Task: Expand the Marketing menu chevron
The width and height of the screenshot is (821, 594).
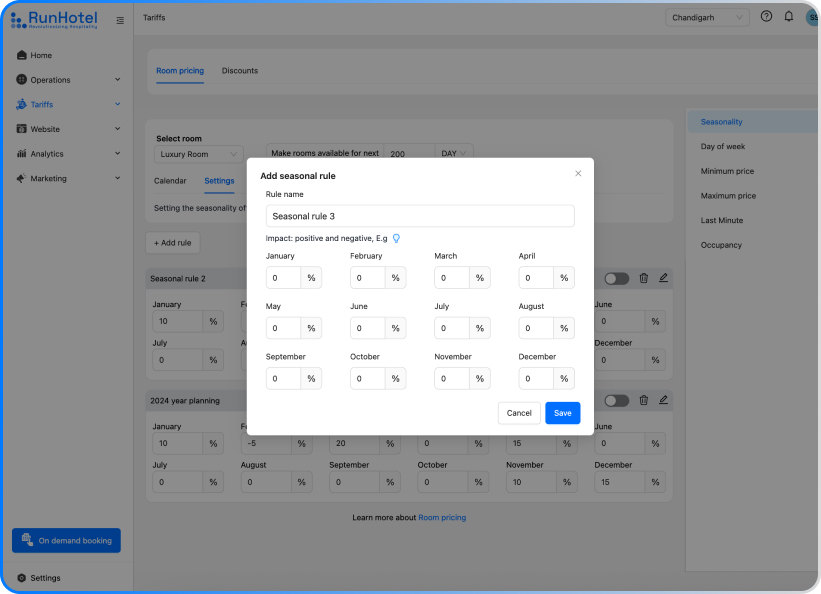Action: (118, 178)
